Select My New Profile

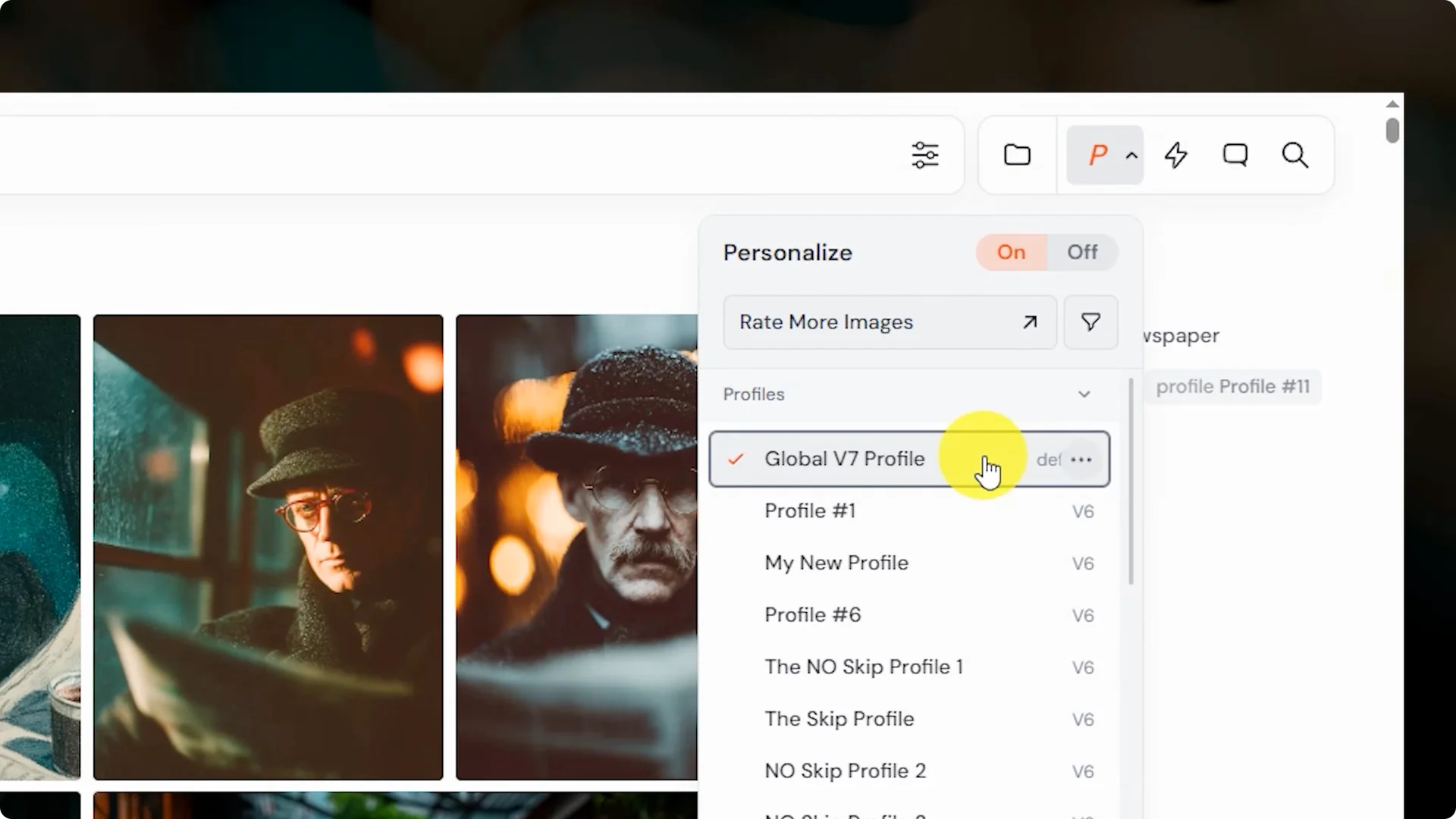pyautogui.click(x=836, y=563)
